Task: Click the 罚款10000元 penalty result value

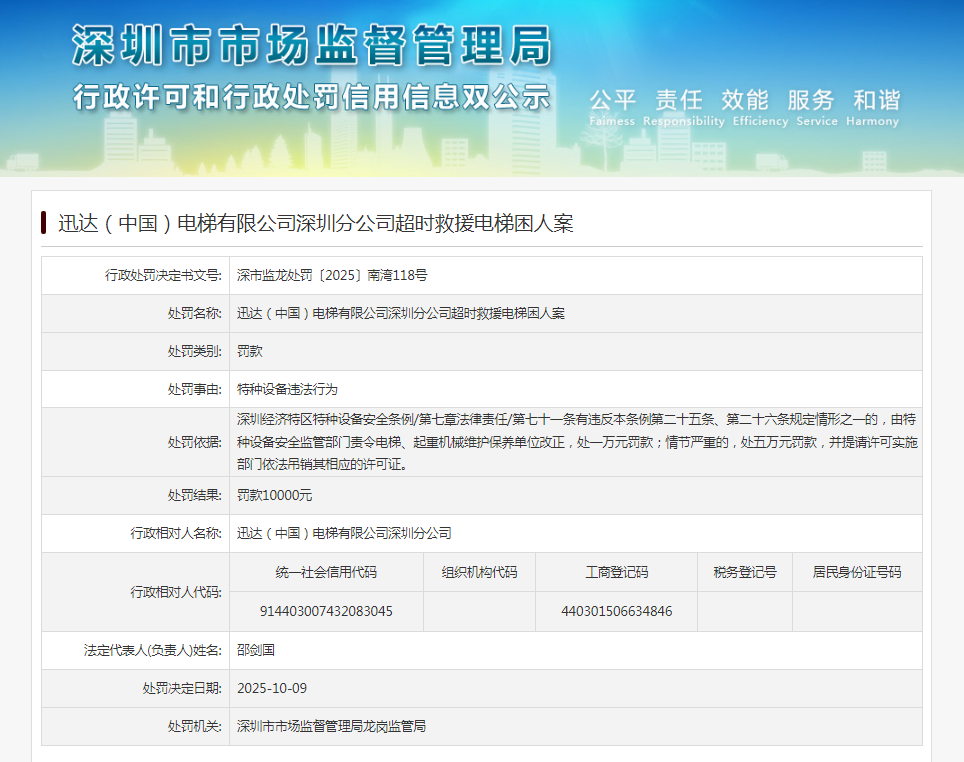Action: coord(275,495)
